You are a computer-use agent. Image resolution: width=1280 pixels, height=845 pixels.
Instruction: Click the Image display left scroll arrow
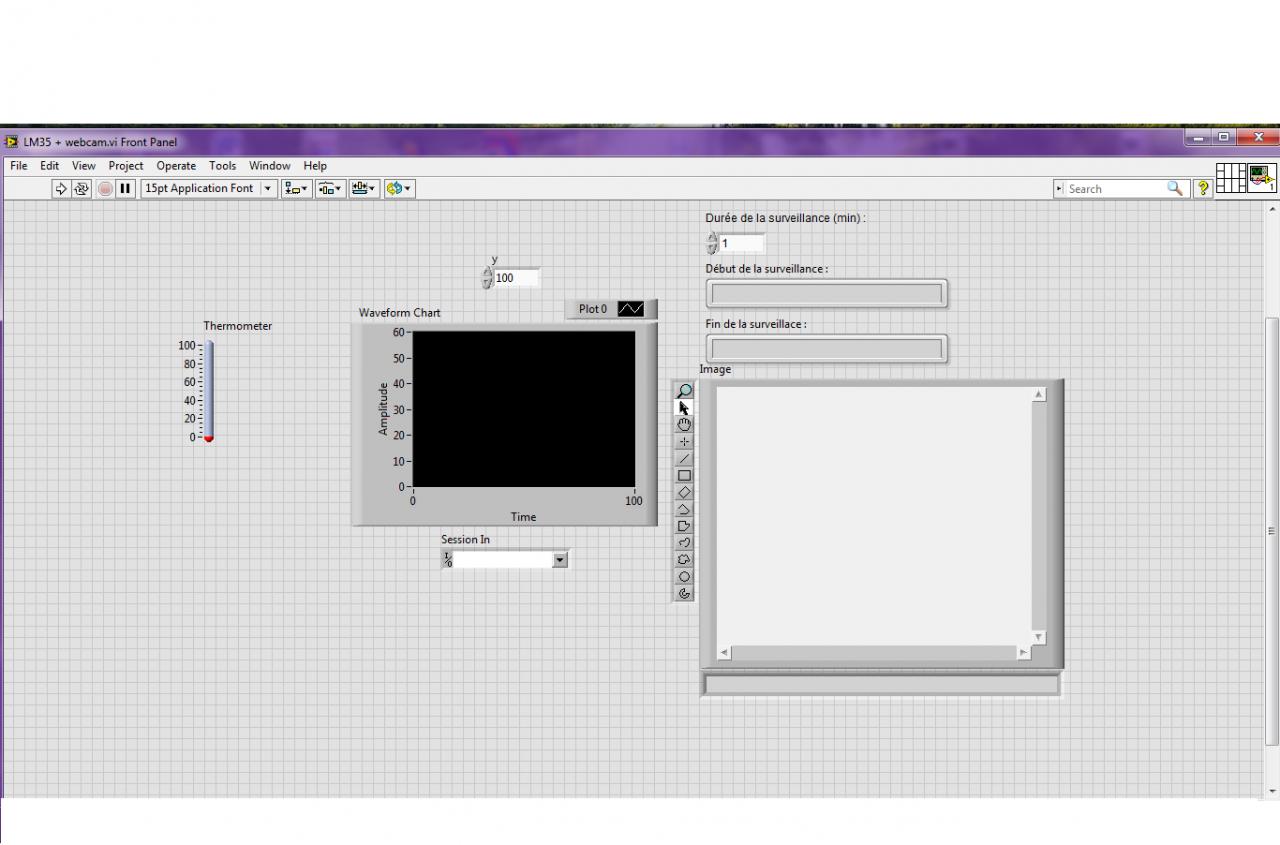click(724, 653)
